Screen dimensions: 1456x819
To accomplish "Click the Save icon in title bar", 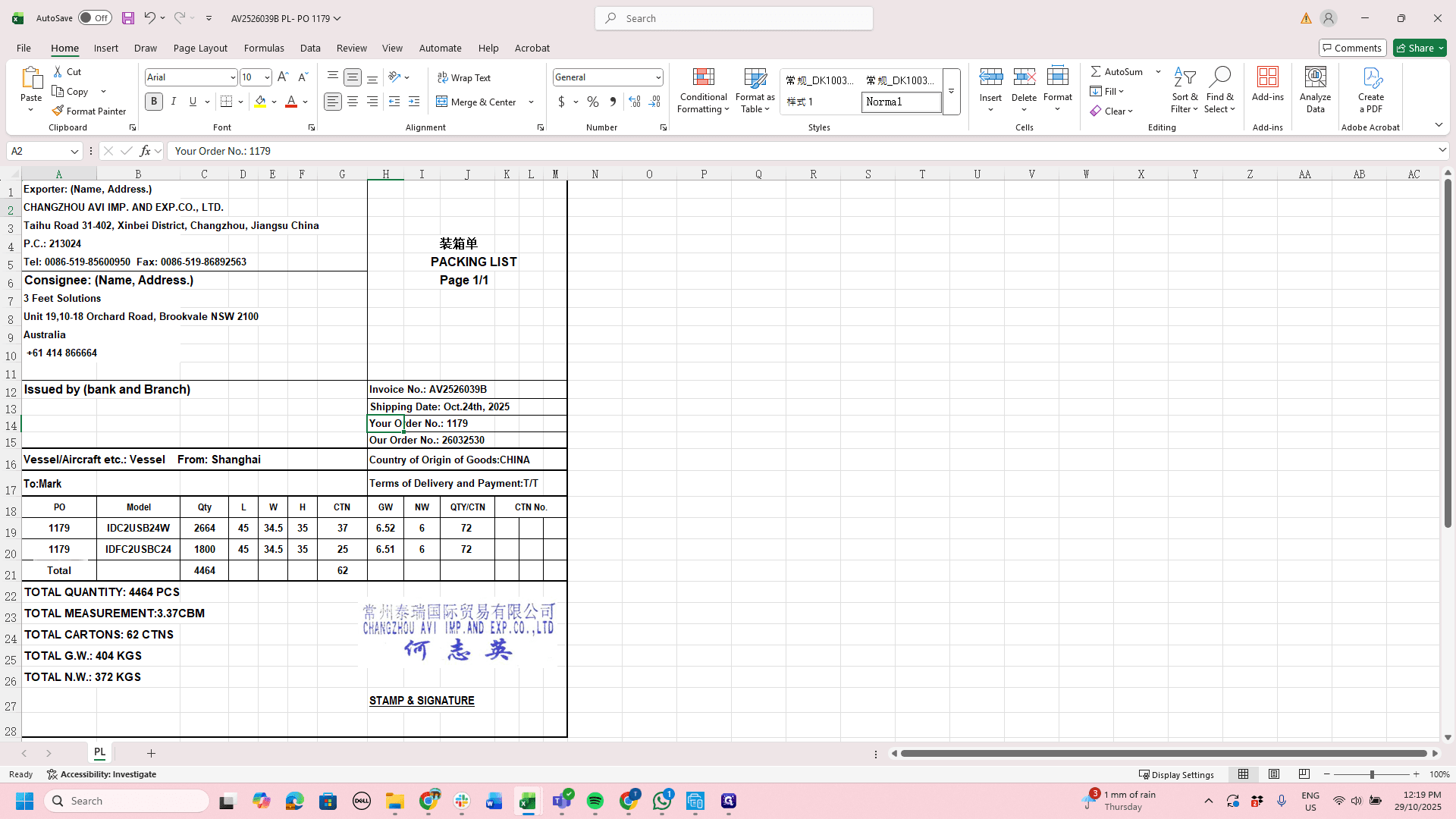I will [x=128, y=18].
